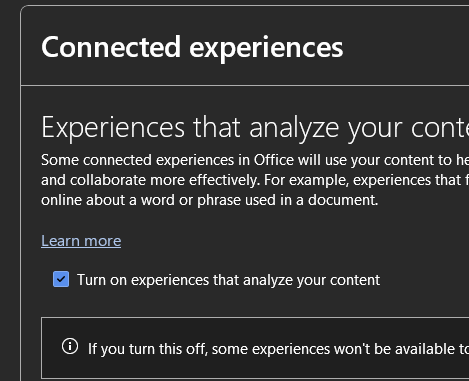
Task: Click the word 'analyze' in the large heading
Action: pyautogui.click(x=294, y=129)
